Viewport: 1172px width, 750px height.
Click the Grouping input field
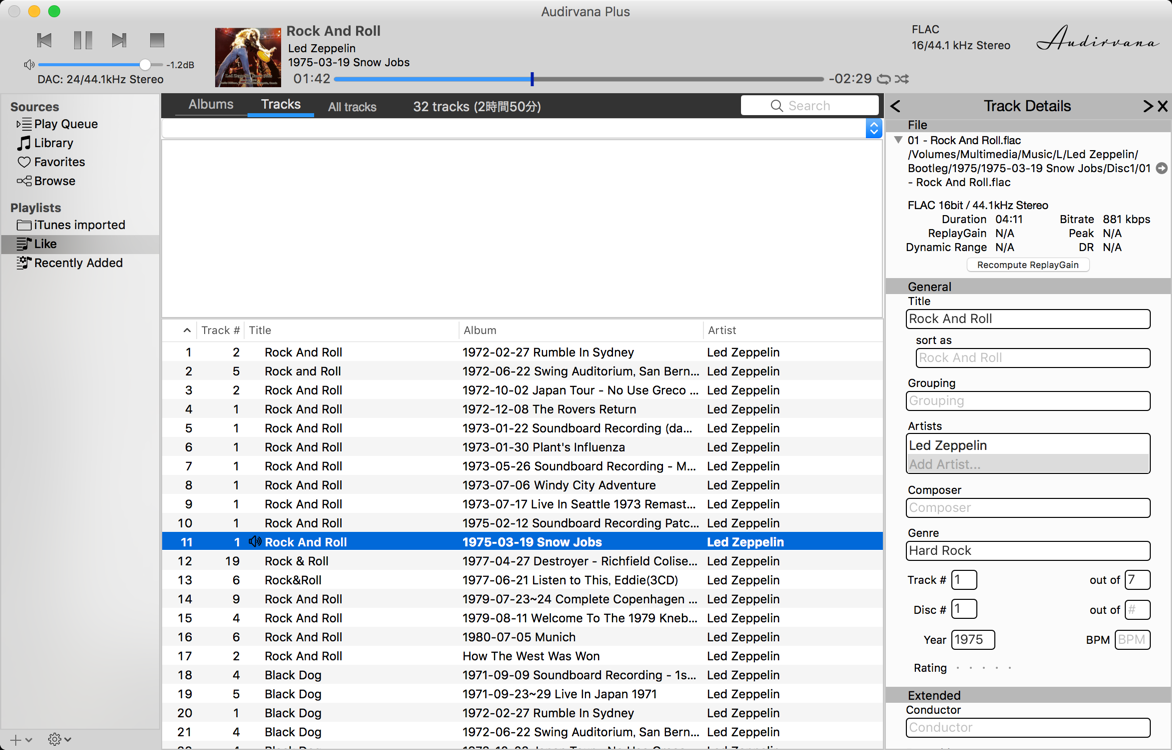click(1028, 401)
